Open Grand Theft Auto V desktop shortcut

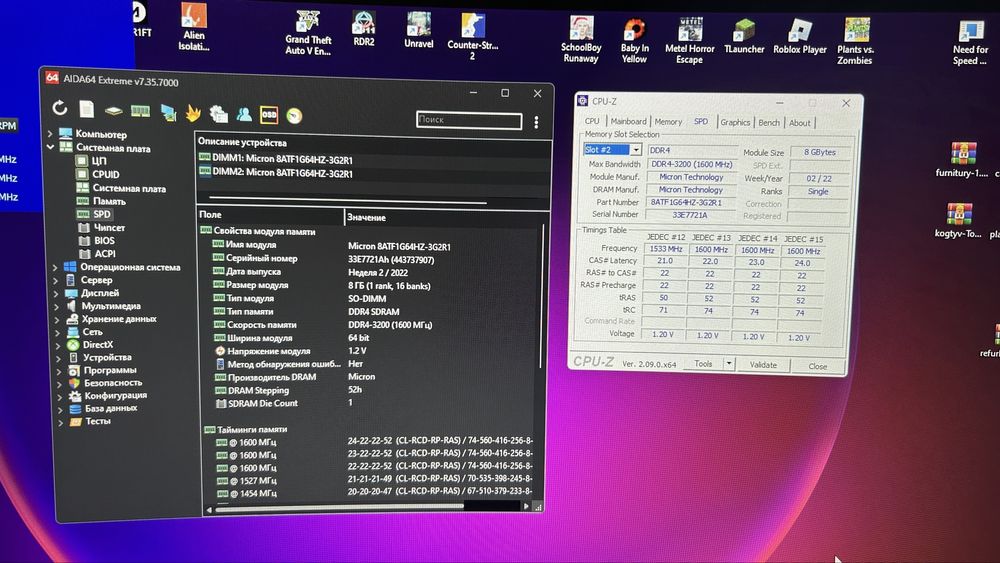[308, 34]
